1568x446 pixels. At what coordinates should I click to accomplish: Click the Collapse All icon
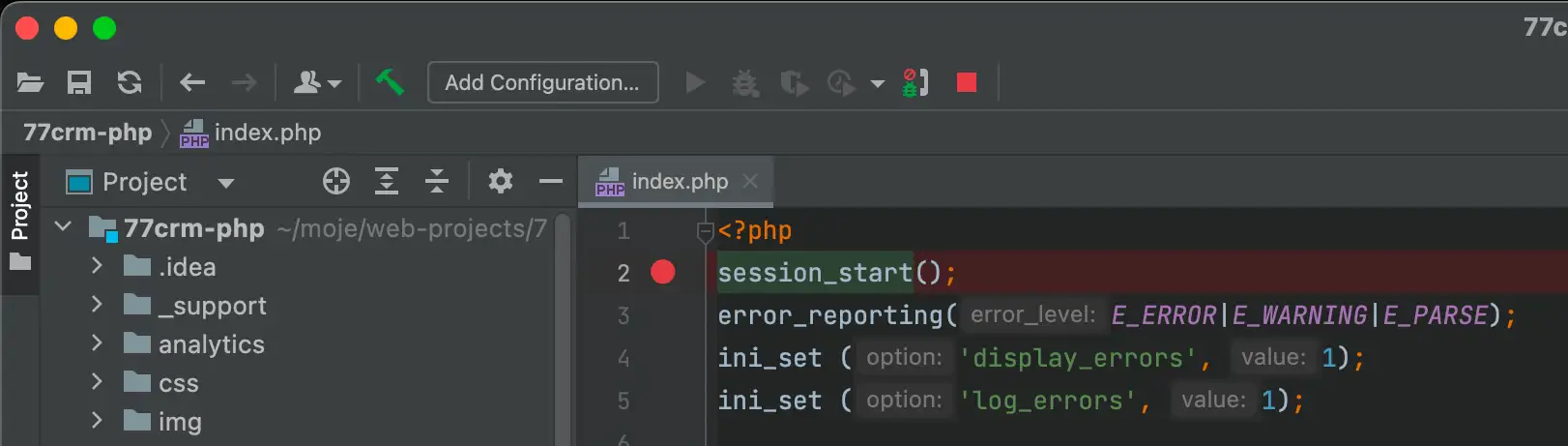[x=437, y=181]
